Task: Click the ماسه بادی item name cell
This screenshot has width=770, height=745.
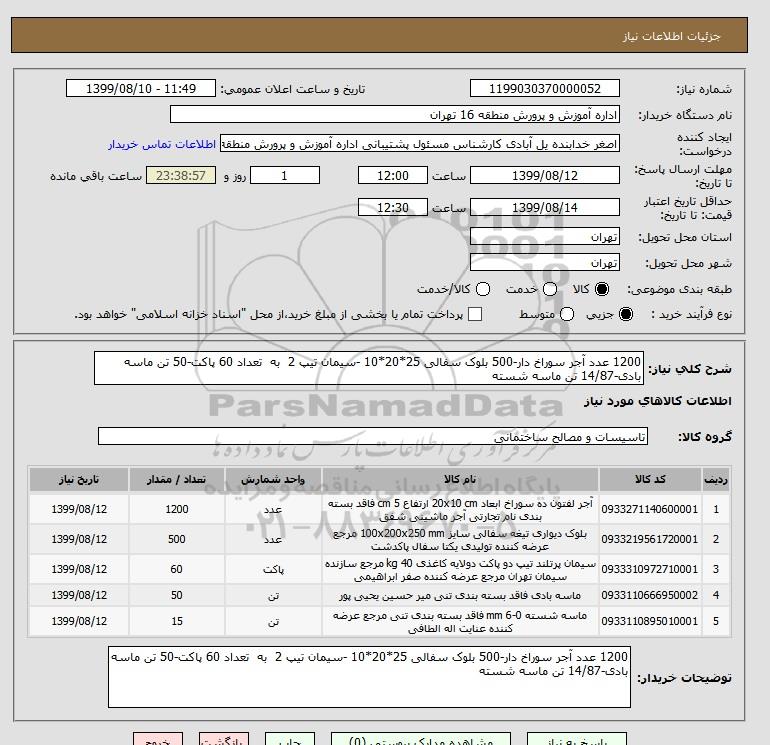Action: coord(460,596)
